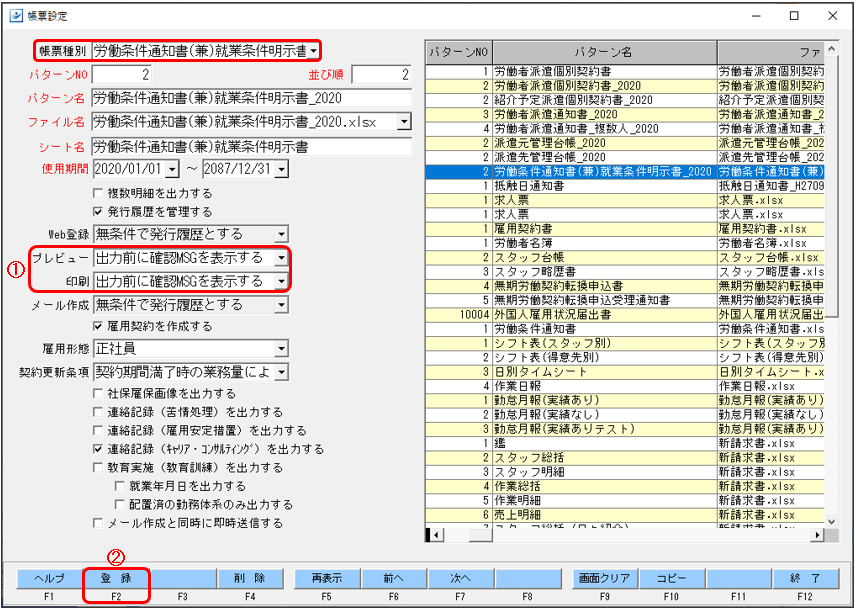This screenshot has width=856, height=610.
Task: Select row 作業明細
Action: coord(625,500)
